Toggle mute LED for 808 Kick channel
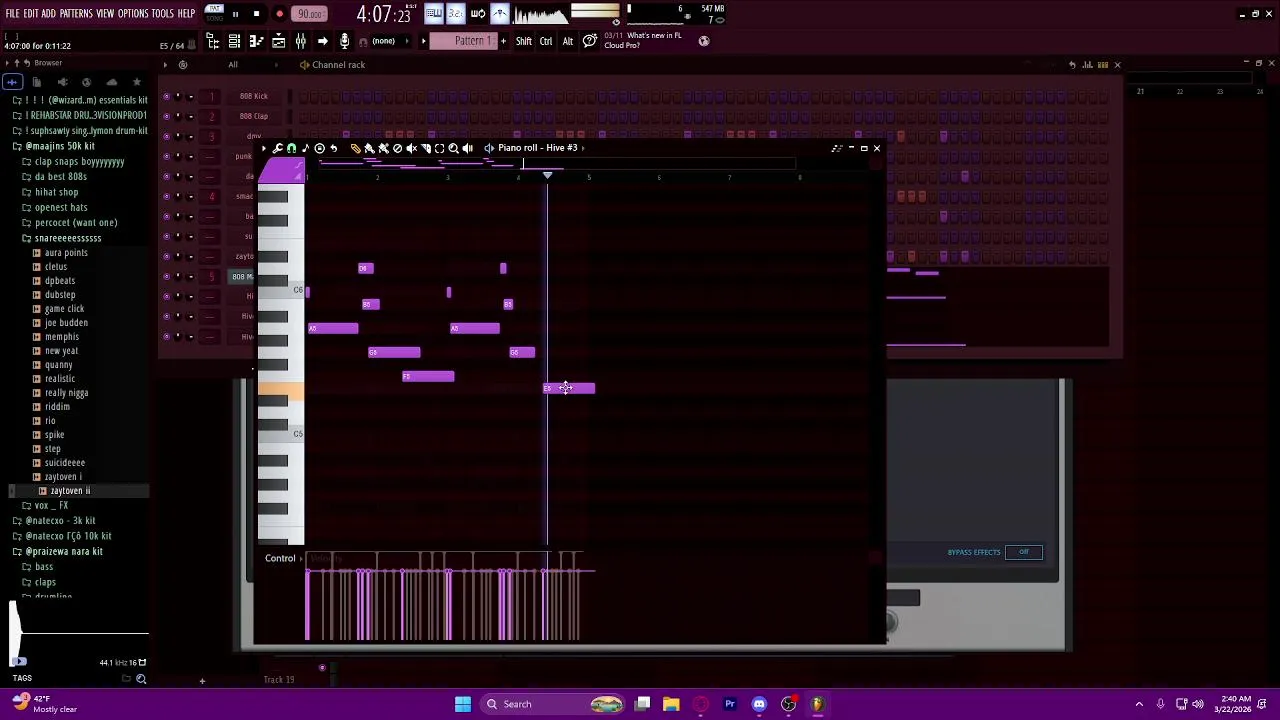Viewport: 1280px width, 720px height. point(166,96)
